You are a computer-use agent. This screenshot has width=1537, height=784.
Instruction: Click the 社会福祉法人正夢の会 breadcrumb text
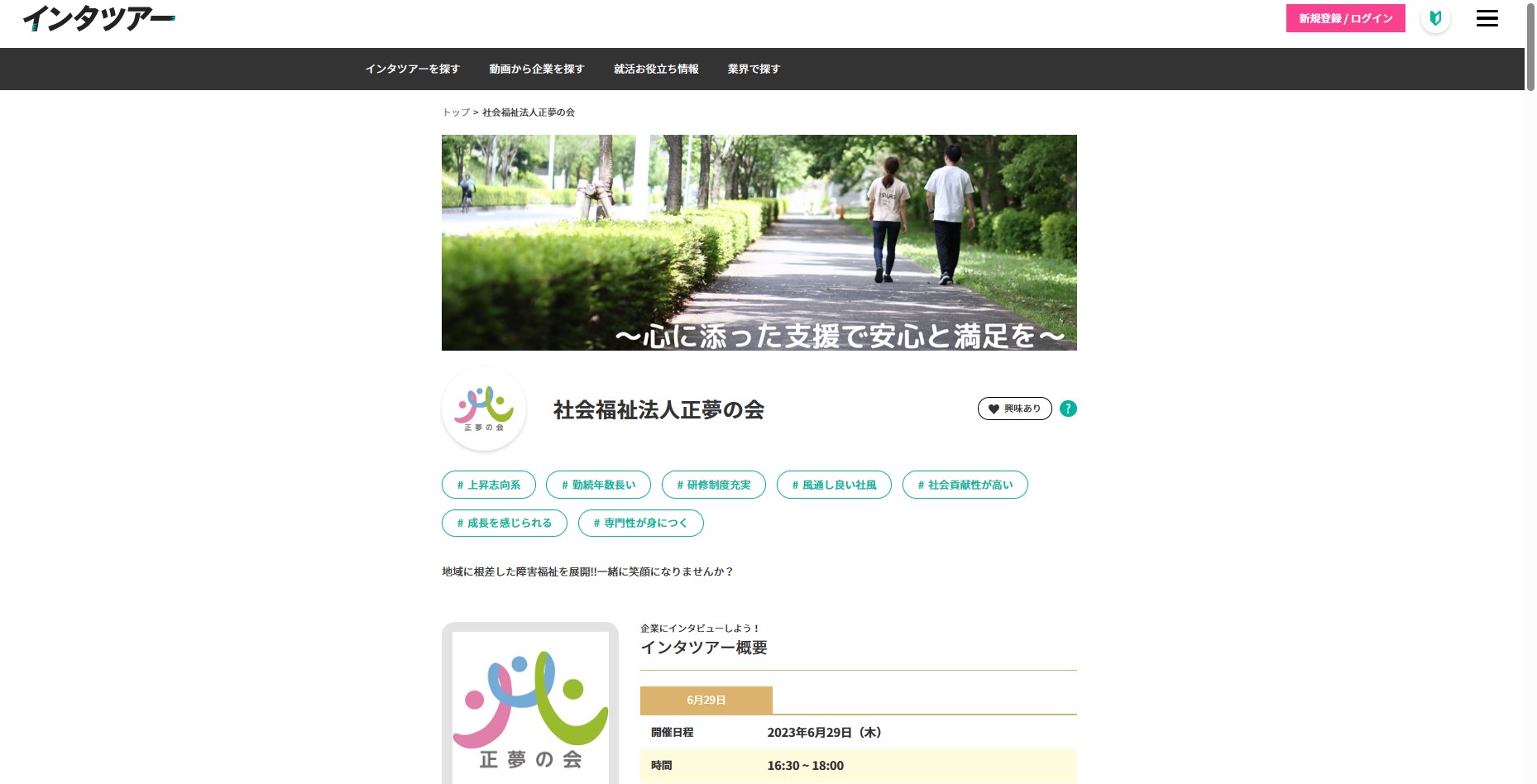click(529, 112)
